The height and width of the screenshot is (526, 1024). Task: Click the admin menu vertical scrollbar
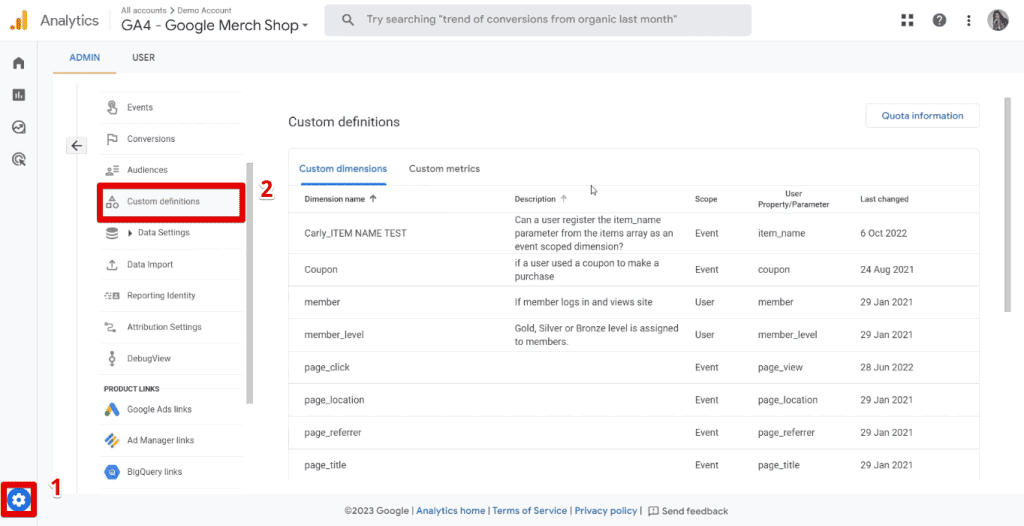250,283
